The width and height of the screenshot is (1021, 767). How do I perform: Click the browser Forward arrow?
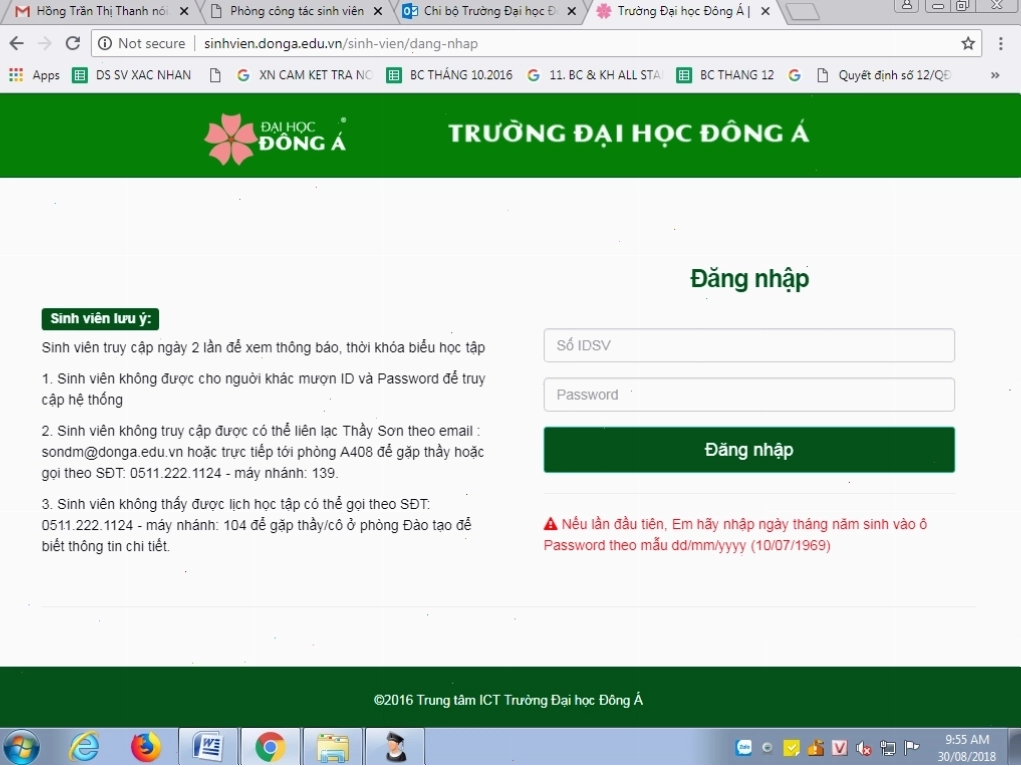pyautogui.click(x=45, y=44)
